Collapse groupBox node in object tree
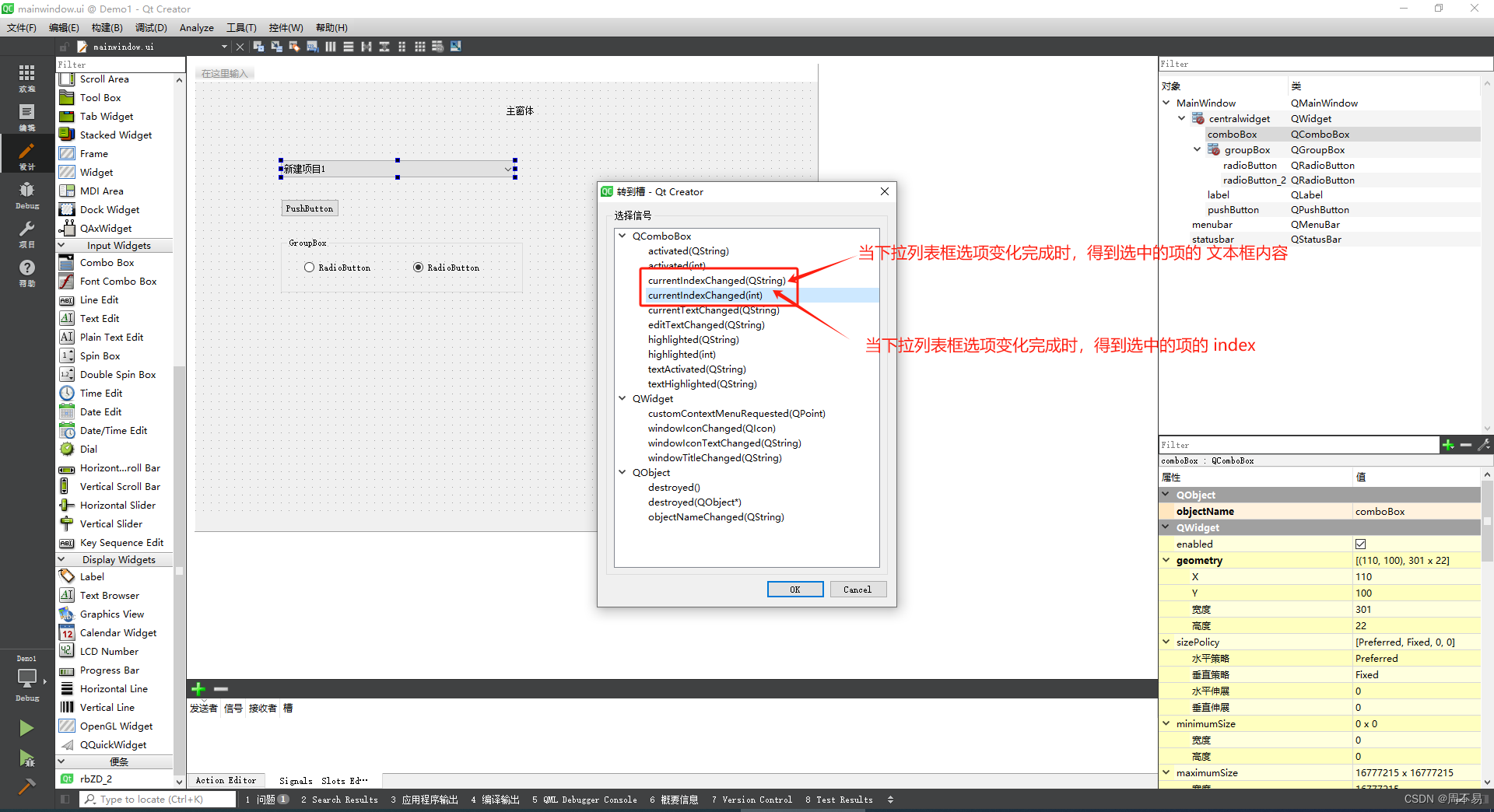The width and height of the screenshot is (1494, 812). [1198, 149]
